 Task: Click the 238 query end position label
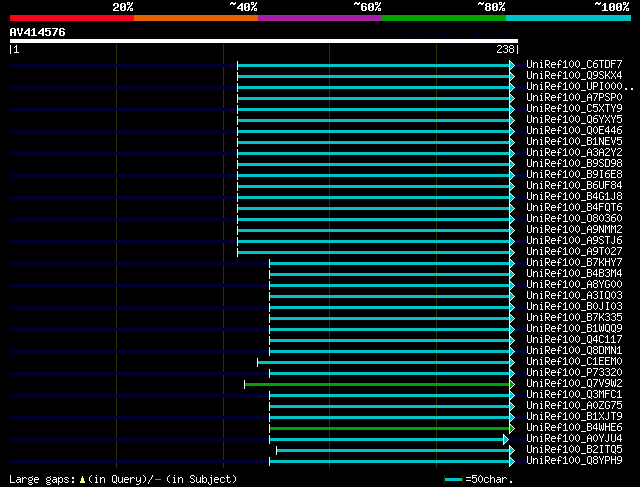tap(505, 49)
